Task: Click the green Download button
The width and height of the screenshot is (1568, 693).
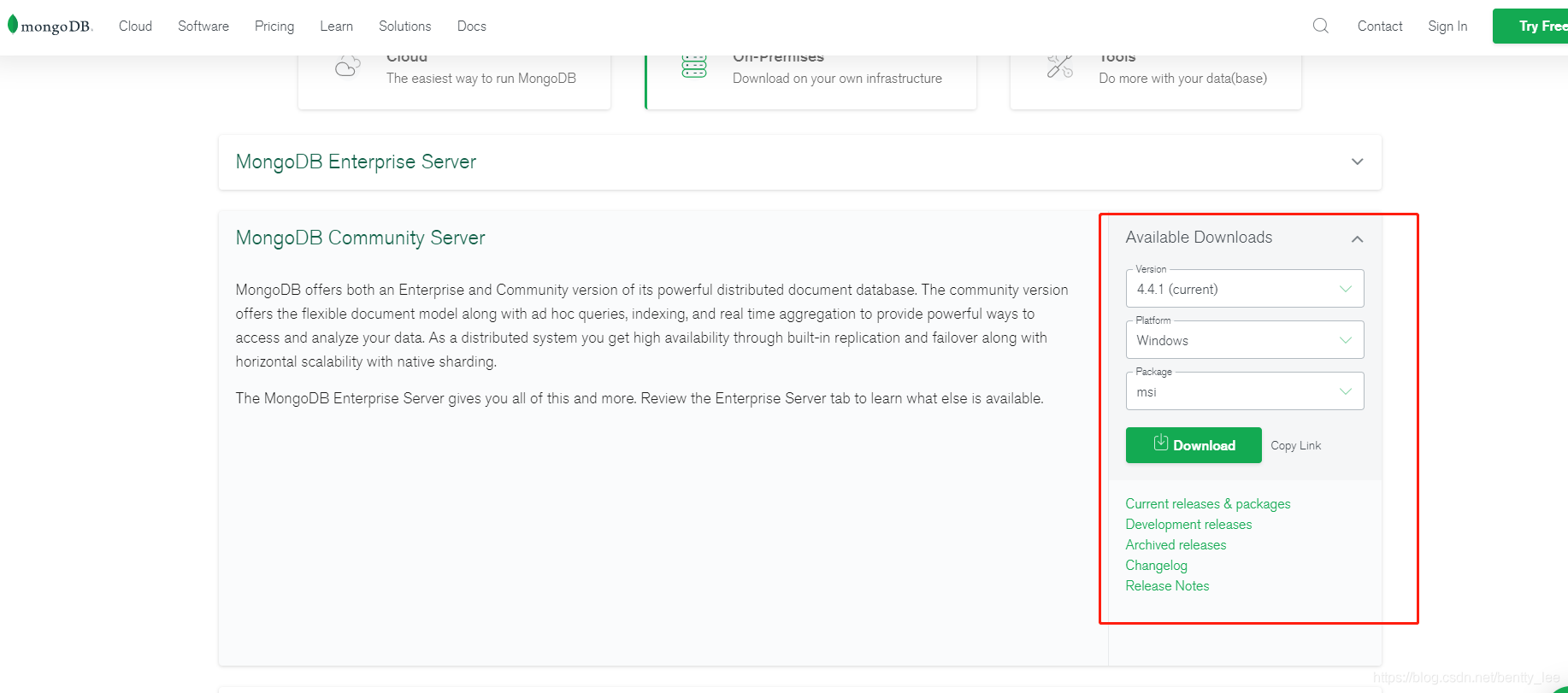Action: coord(1194,445)
